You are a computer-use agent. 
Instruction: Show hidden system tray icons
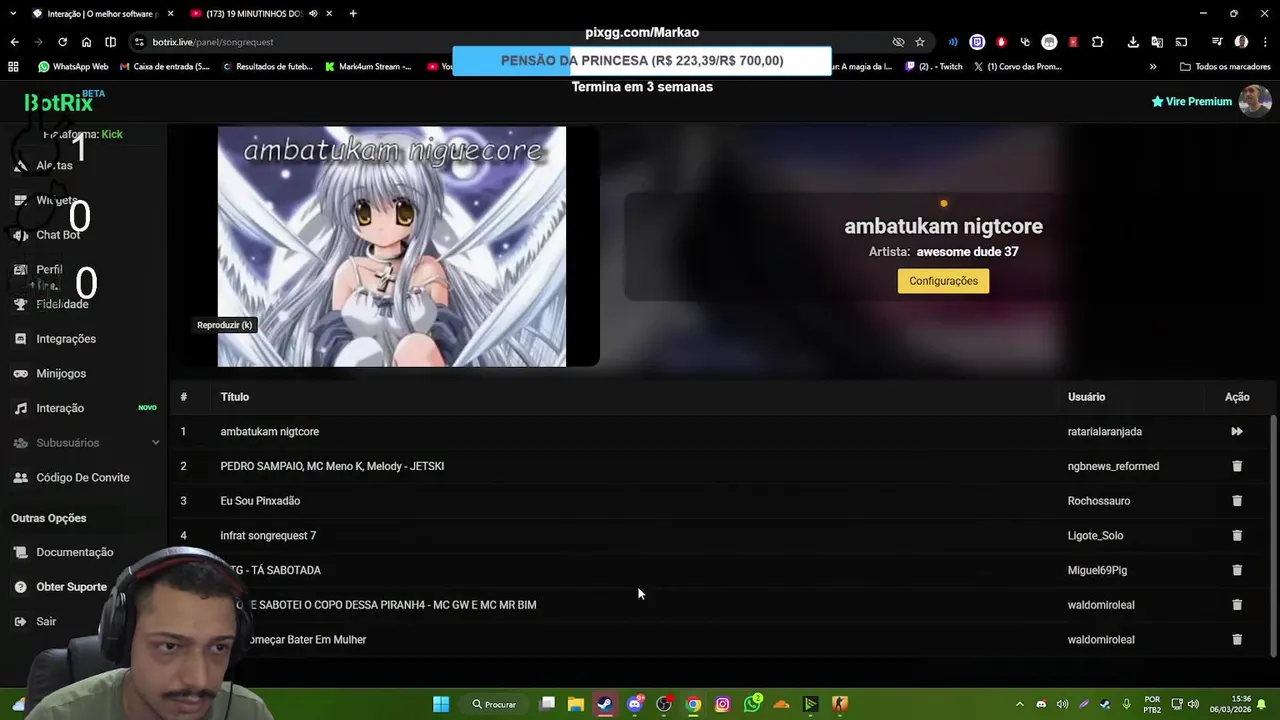coord(1019,704)
